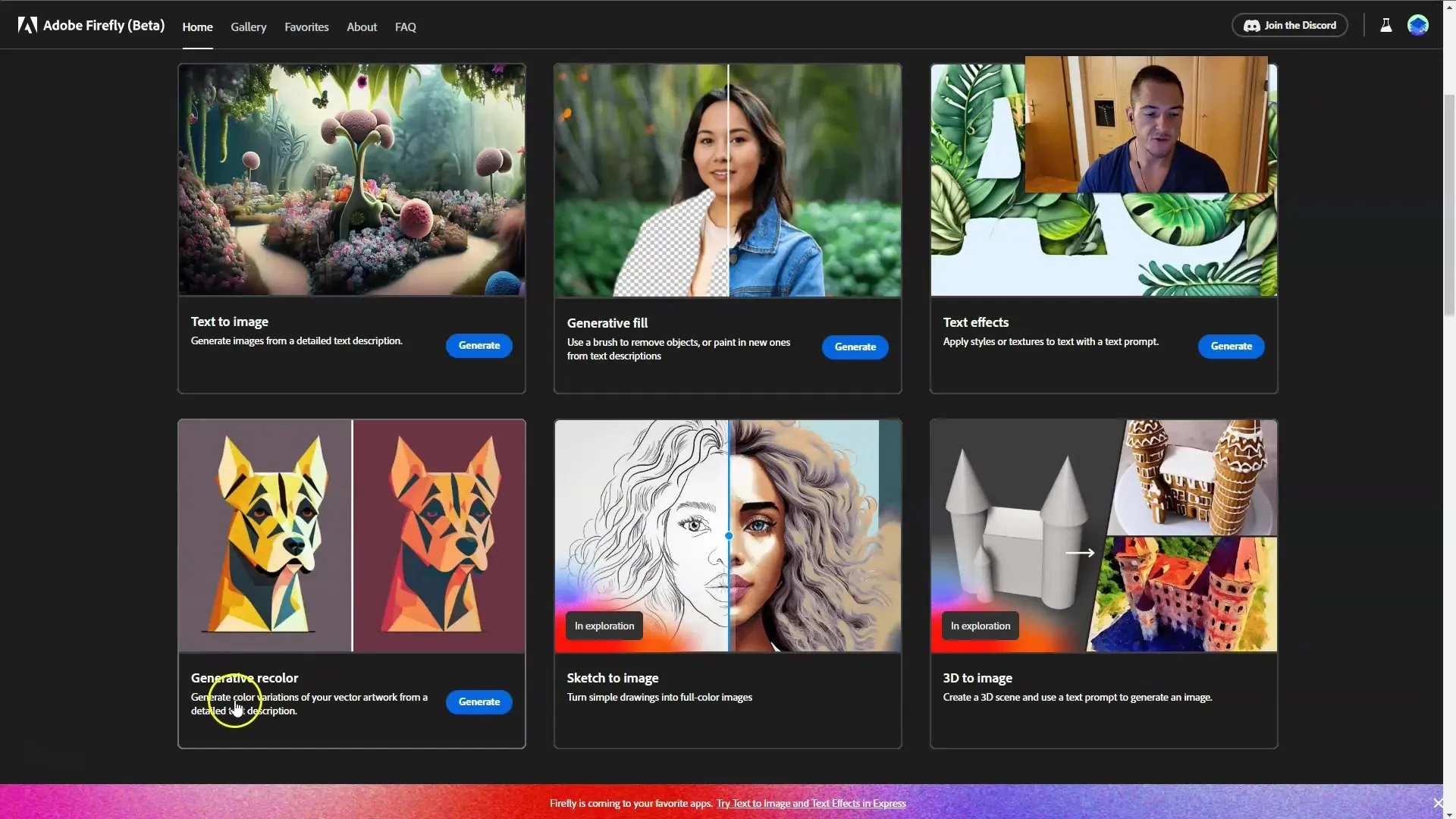Click the Text to image Generate button

pos(478,344)
